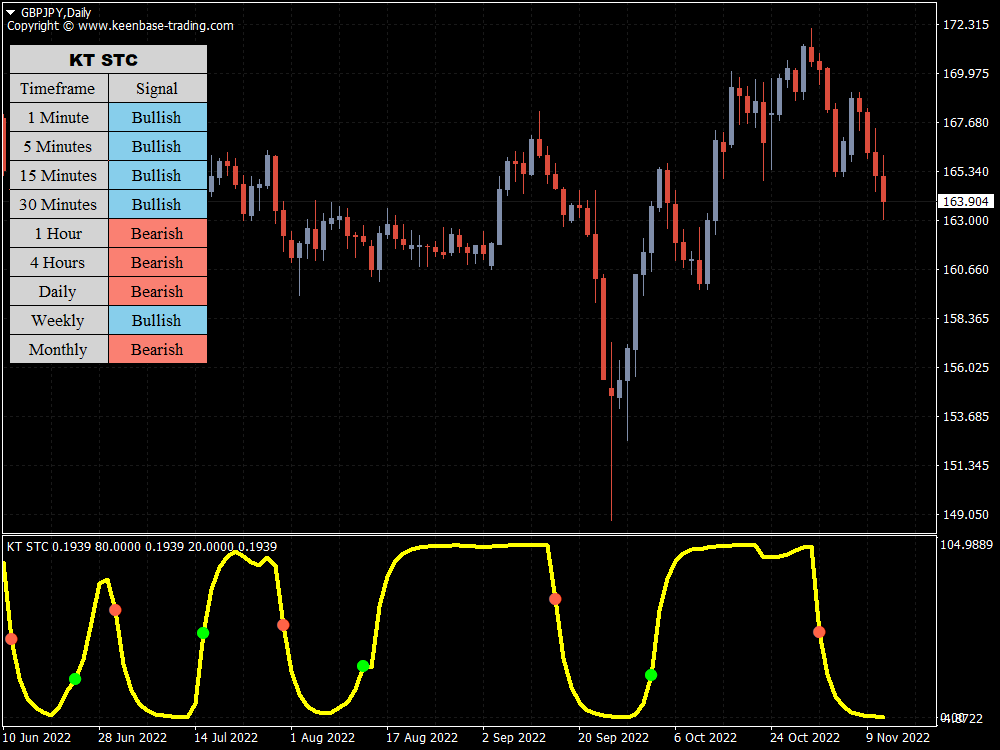Click the 167.680 price scale label
The image size is (1000, 750).
point(966,122)
